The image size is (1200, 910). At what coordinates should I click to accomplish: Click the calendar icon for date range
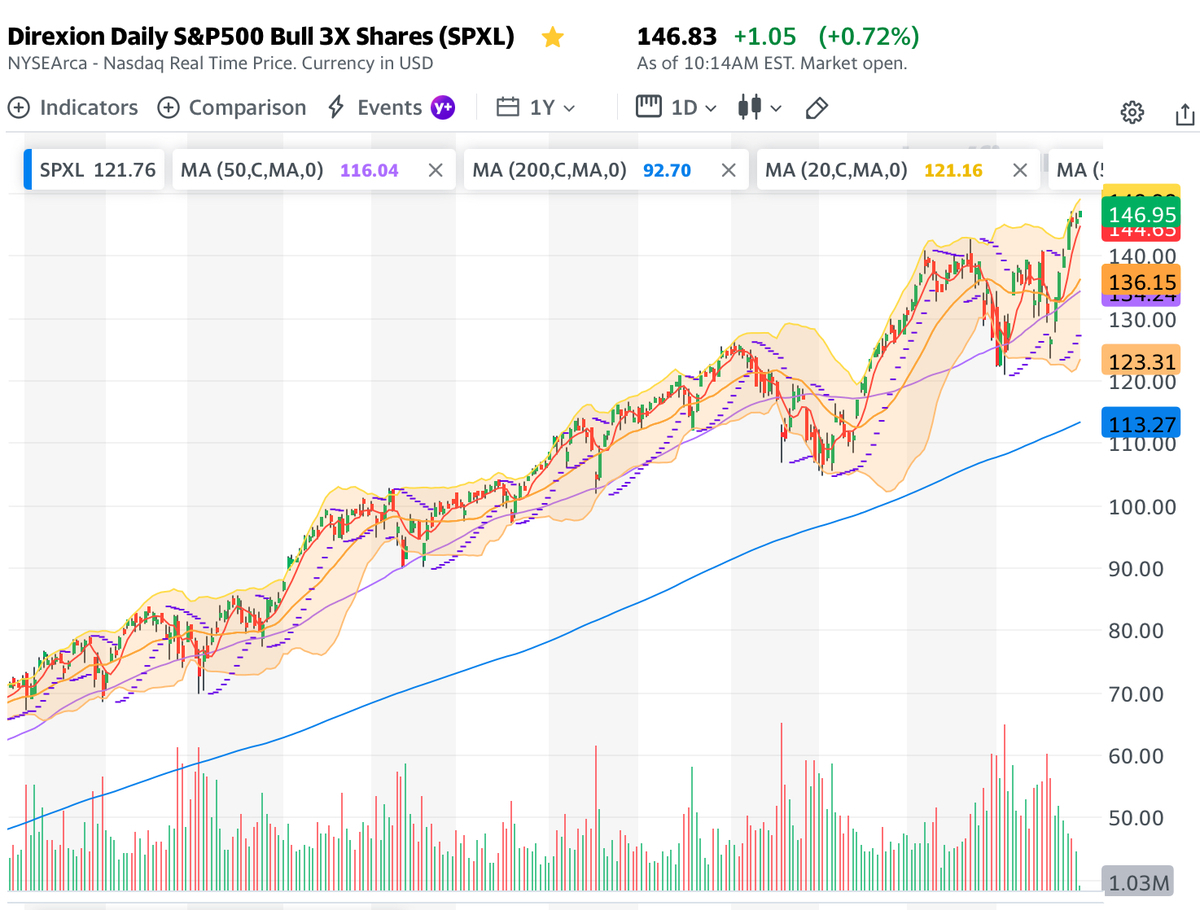click(509, 108)
